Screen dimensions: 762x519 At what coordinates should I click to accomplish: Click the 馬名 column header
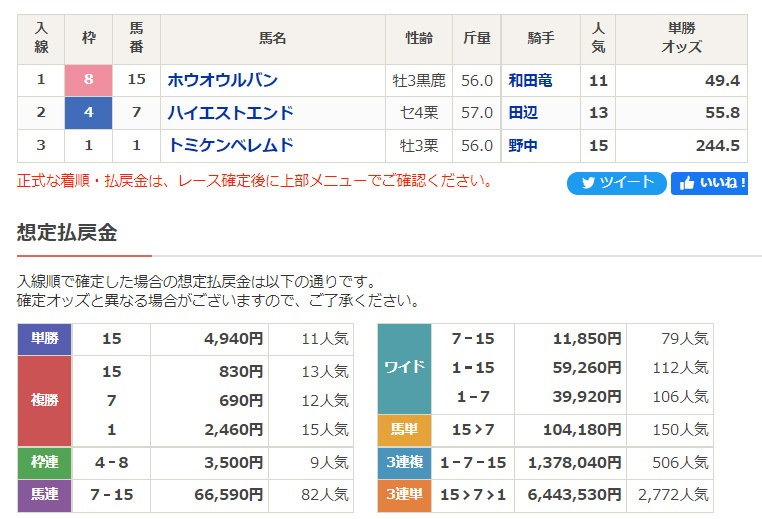273,38
